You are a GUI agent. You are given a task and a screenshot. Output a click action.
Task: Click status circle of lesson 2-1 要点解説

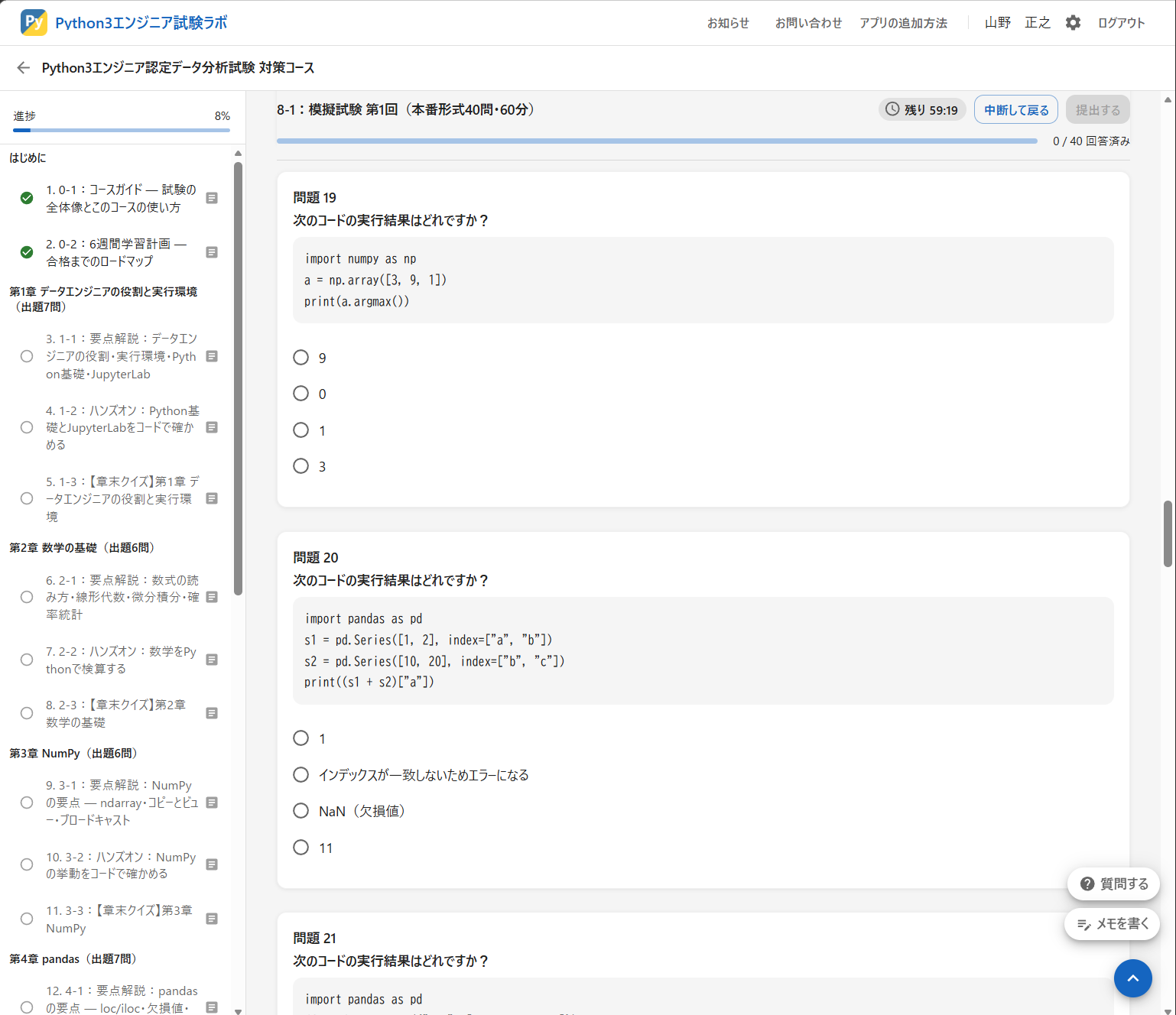(27, 597)
